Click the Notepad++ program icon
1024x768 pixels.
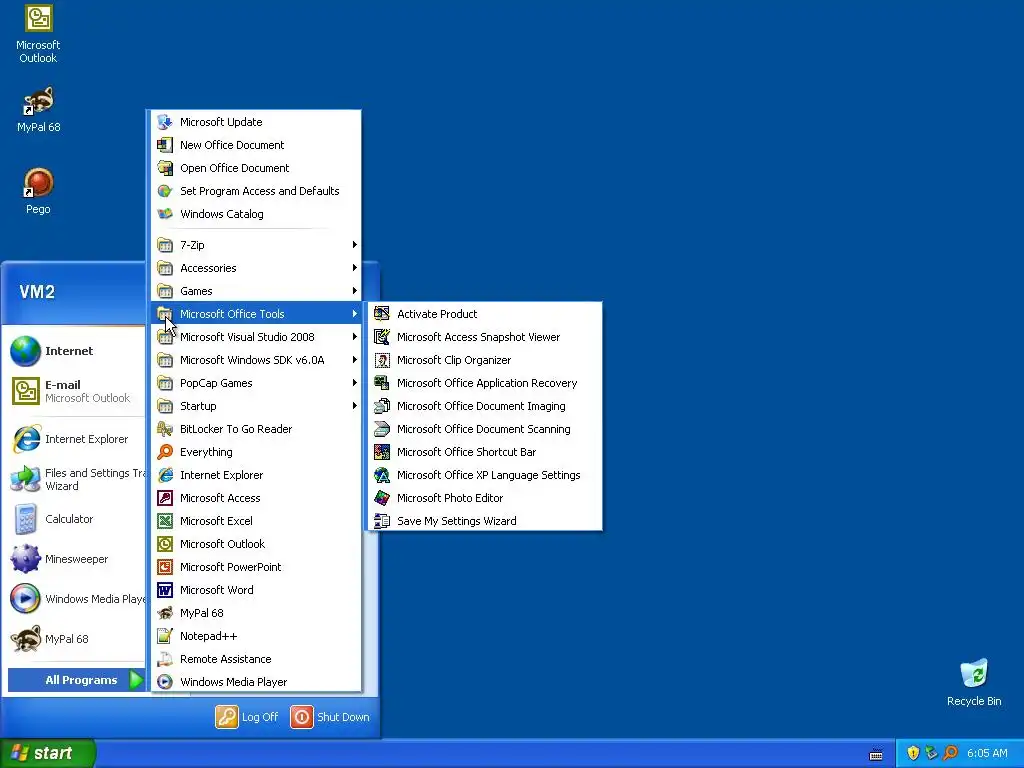point(165,636)
